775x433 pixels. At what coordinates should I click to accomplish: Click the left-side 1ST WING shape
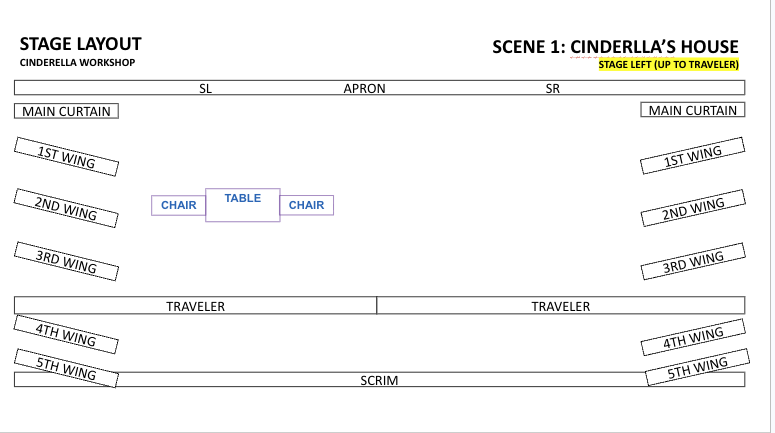click(x=66, y=155)
